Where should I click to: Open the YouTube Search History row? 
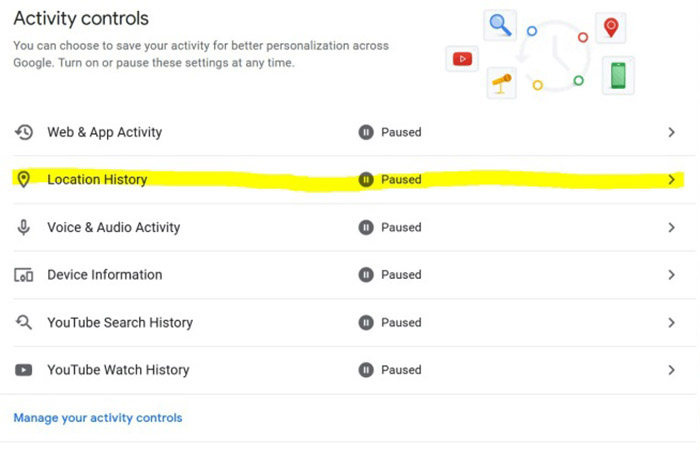click(x=120, y=322)
